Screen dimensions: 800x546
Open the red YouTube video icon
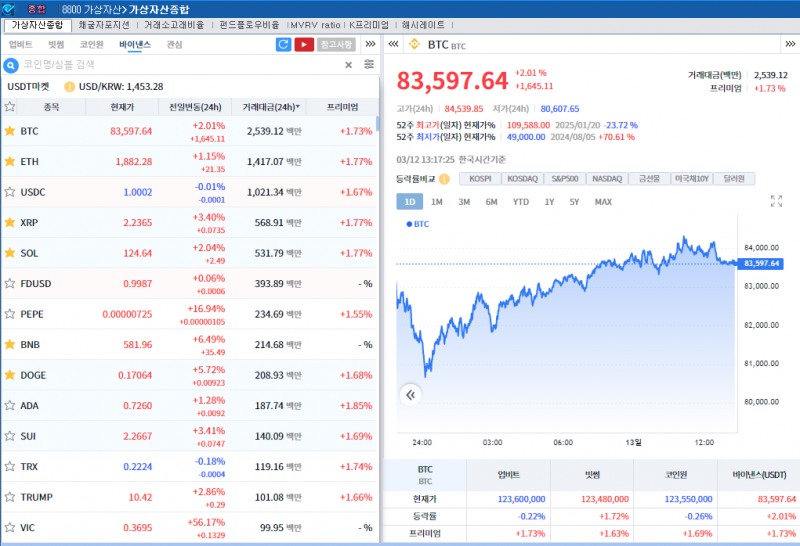click(304, 44)
